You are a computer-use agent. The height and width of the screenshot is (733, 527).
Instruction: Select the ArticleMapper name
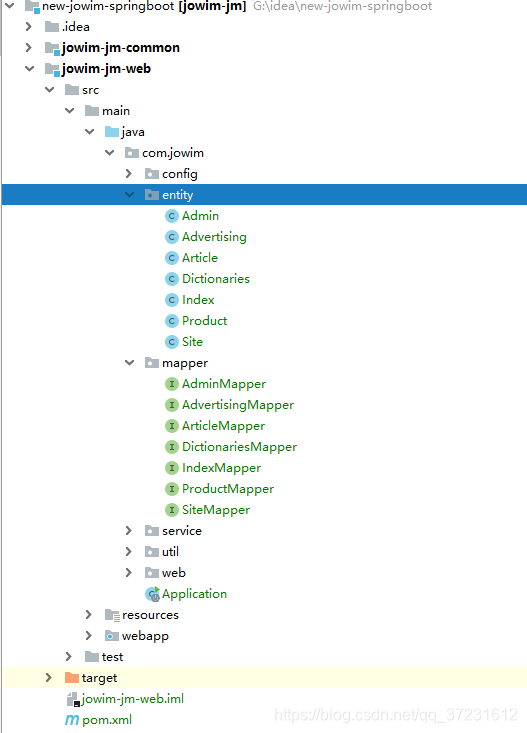click(x=223, y=426)
